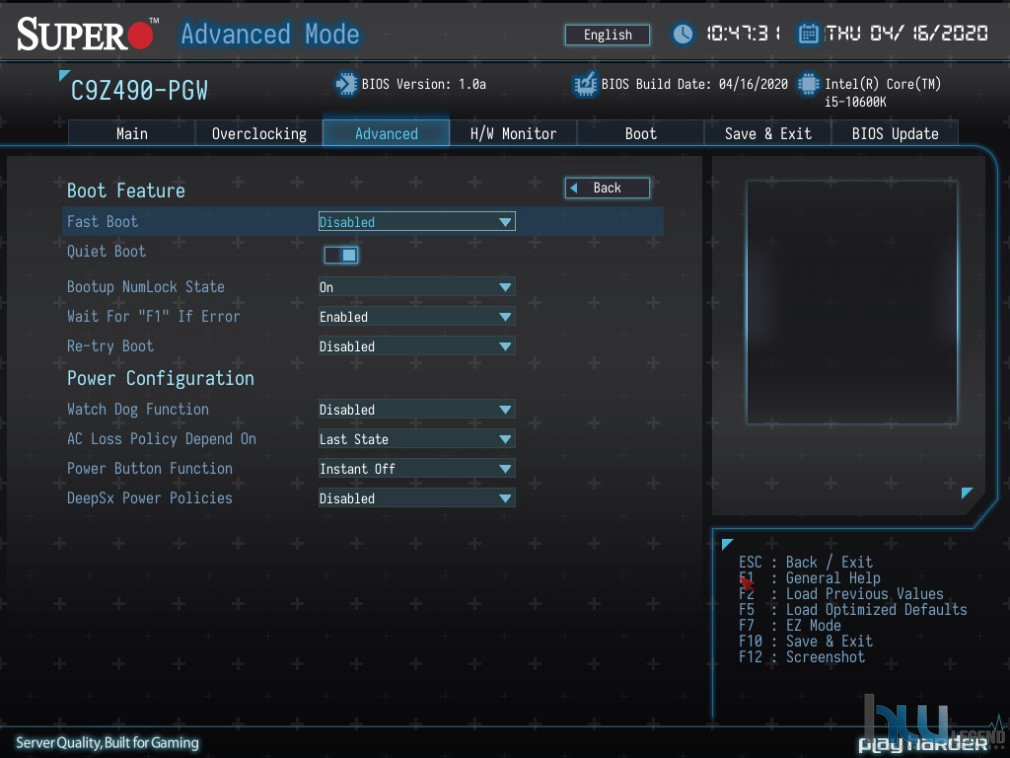Click the Back button

click(x=607, y=188)
